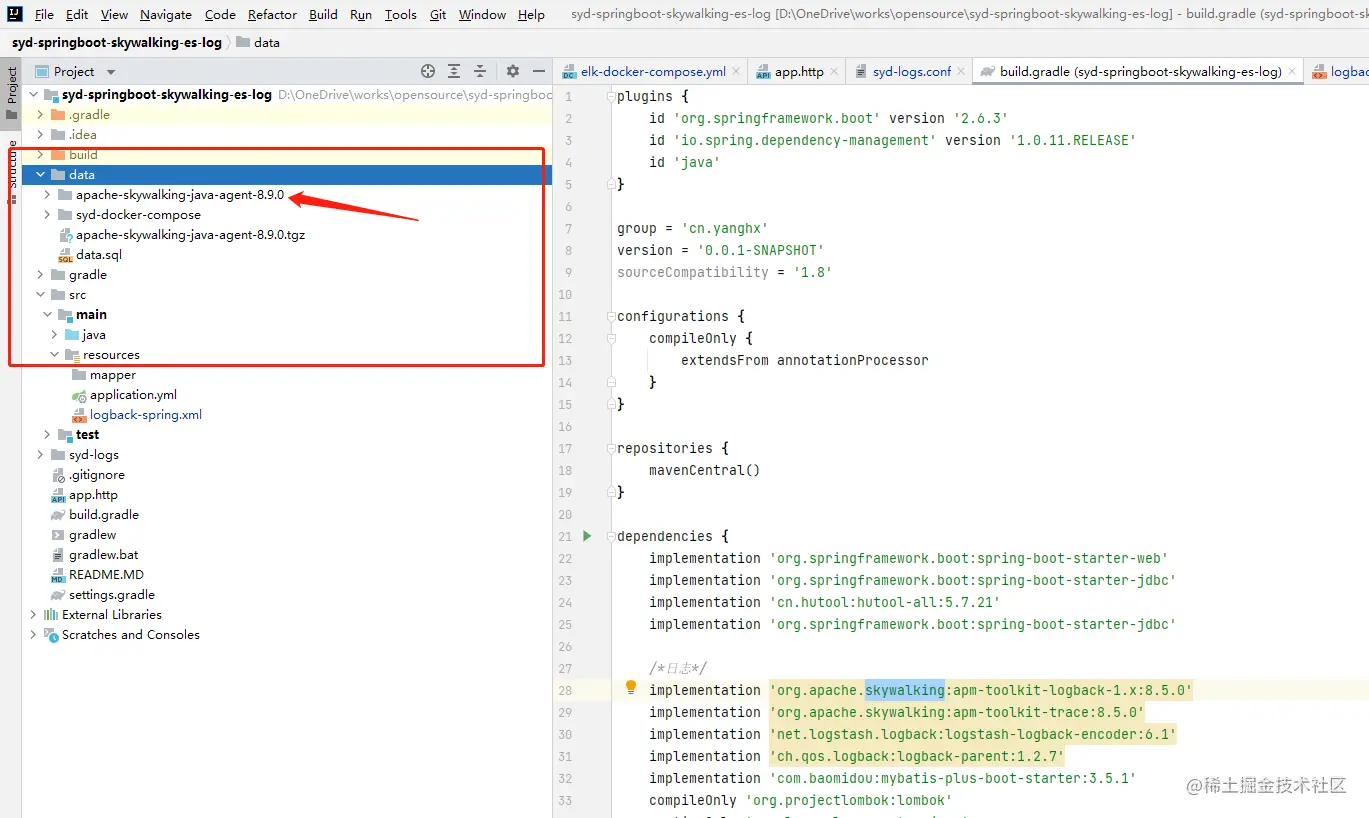Expand Scratches and Consoles node
1369x818 pixels.
pos(33,635)
